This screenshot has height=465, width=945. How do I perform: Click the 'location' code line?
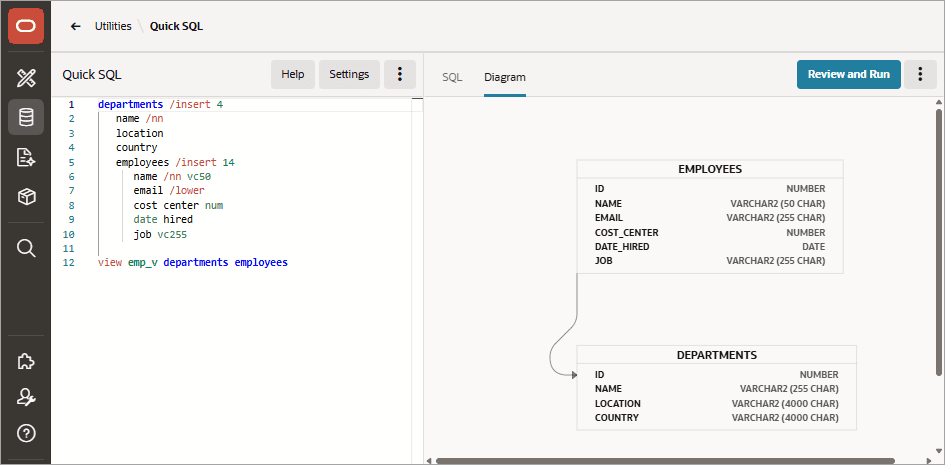(x=140, y=133)
